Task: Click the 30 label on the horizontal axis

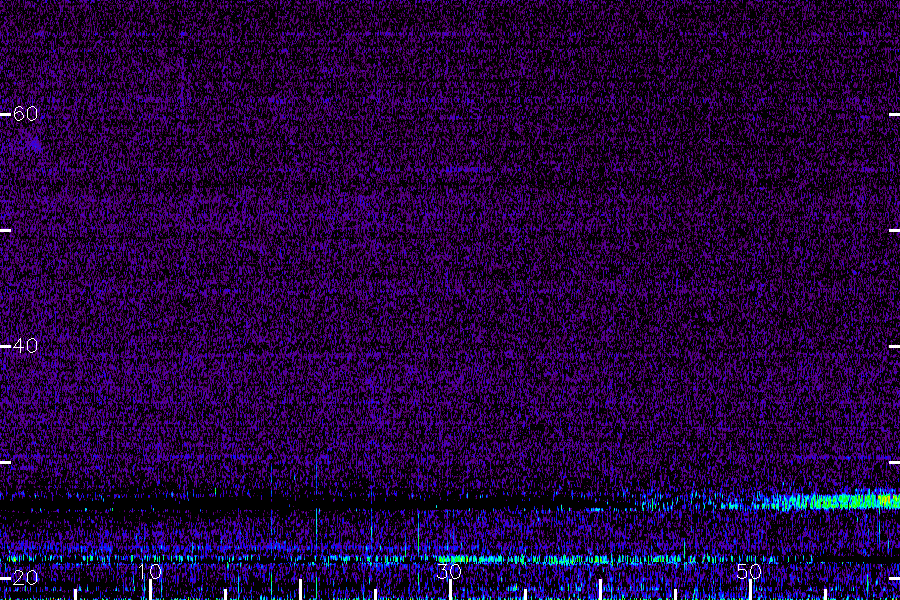Action: (x=449, y=571)
